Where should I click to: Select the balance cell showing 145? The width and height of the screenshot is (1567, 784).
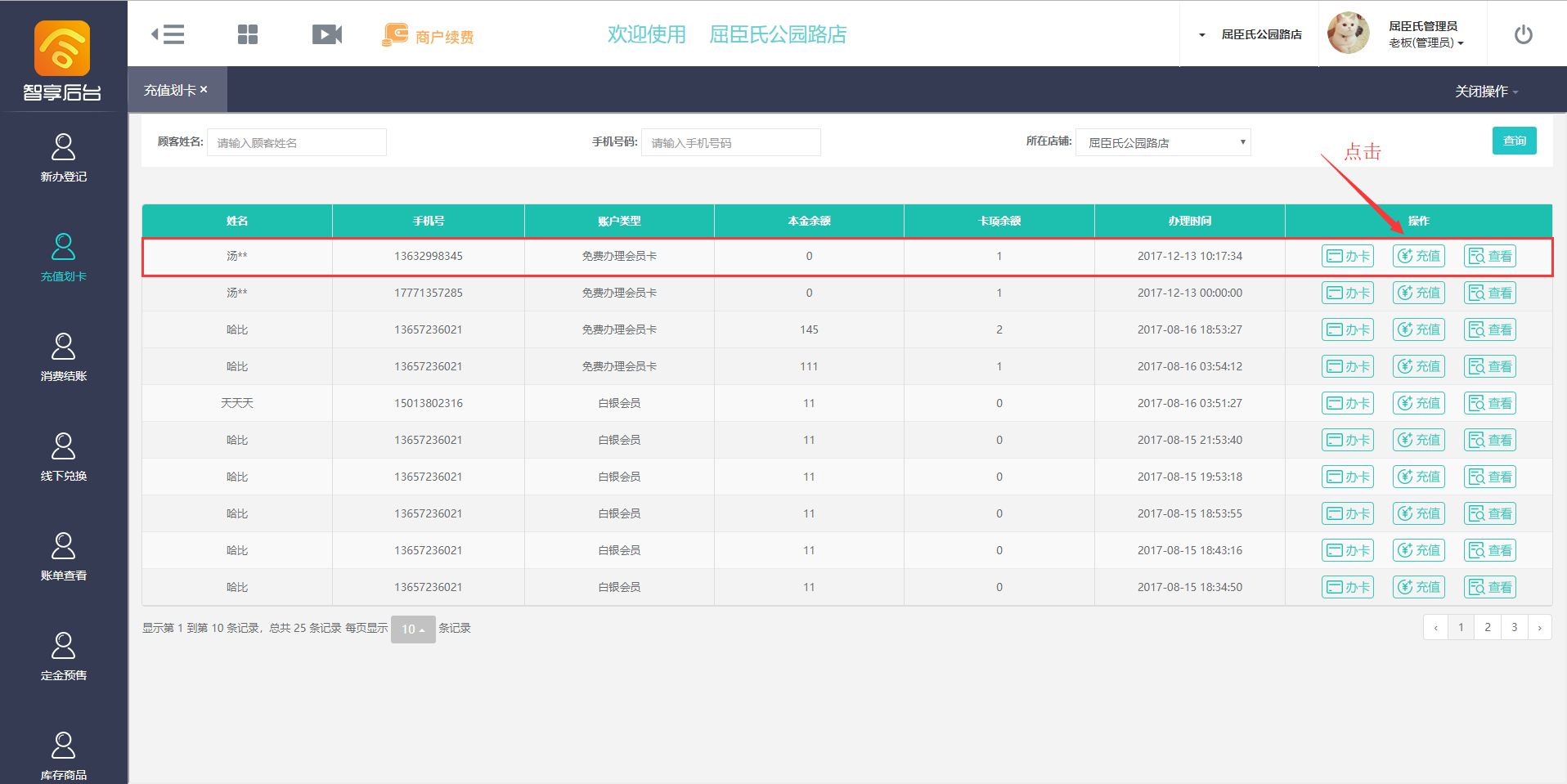pyautogui.click(x=809, y=329)
